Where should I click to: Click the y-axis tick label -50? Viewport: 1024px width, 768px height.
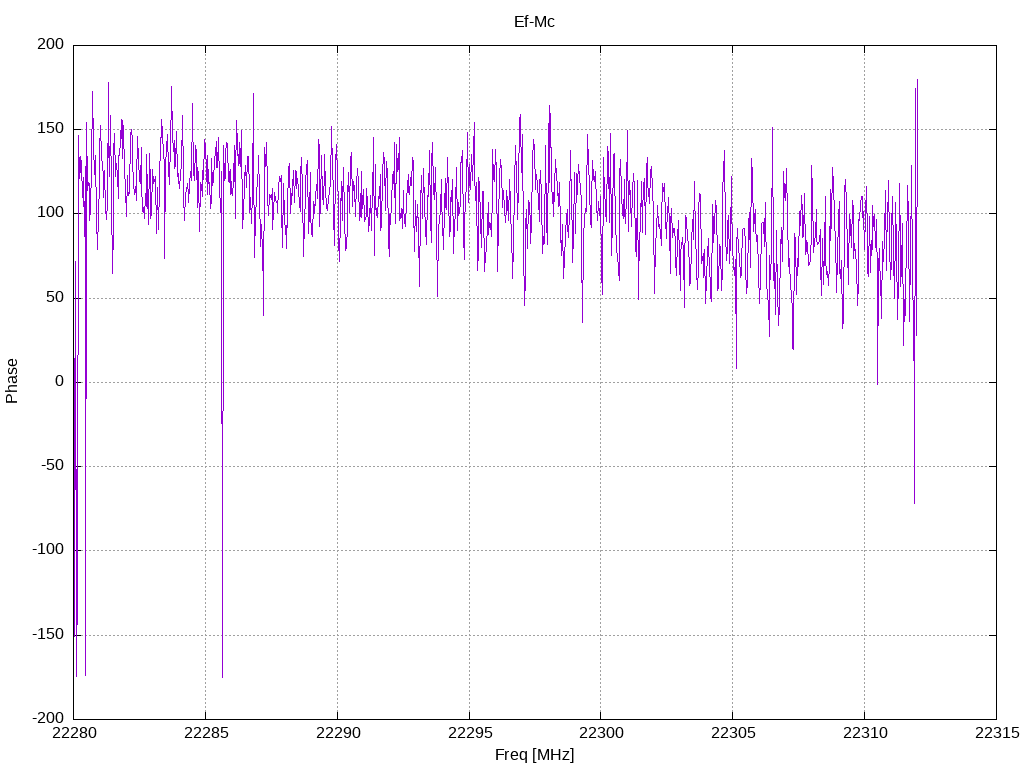click(x=53, y=466)
